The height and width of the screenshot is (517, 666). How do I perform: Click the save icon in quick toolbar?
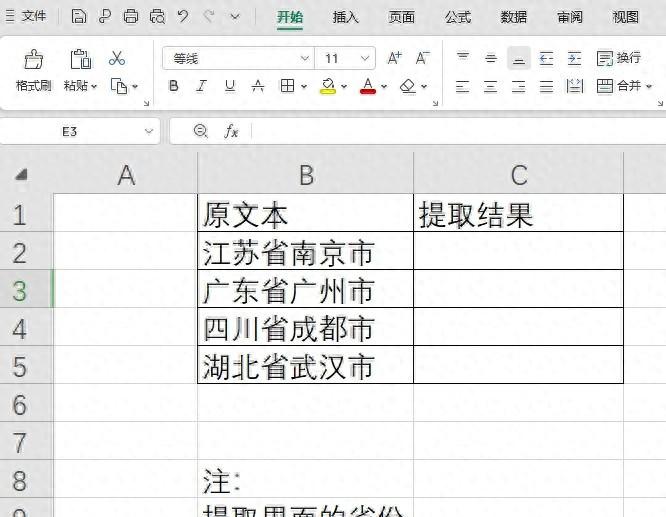(x=79, y=17)
